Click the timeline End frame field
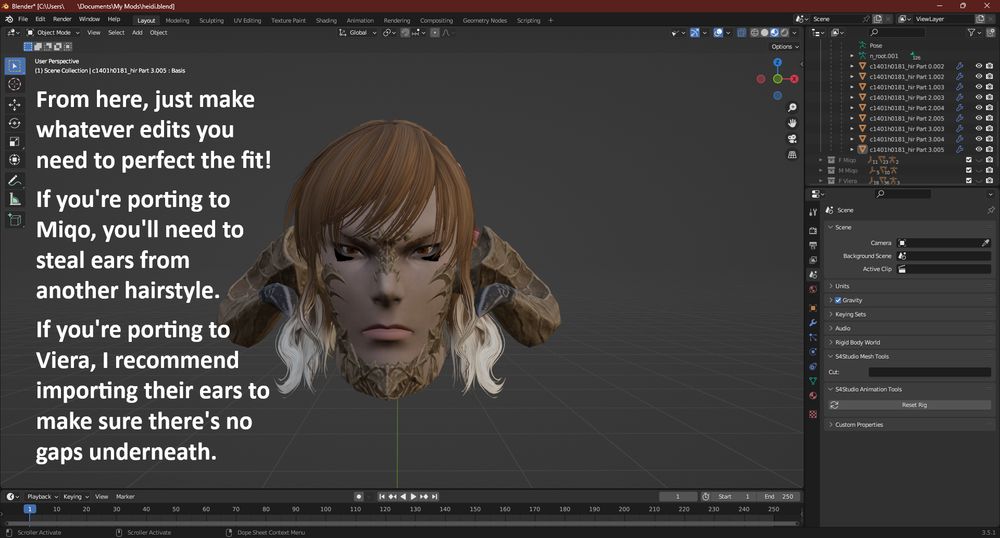Image resolution: width=1000 pixels, height=538 pixels. tap(779, 497)
